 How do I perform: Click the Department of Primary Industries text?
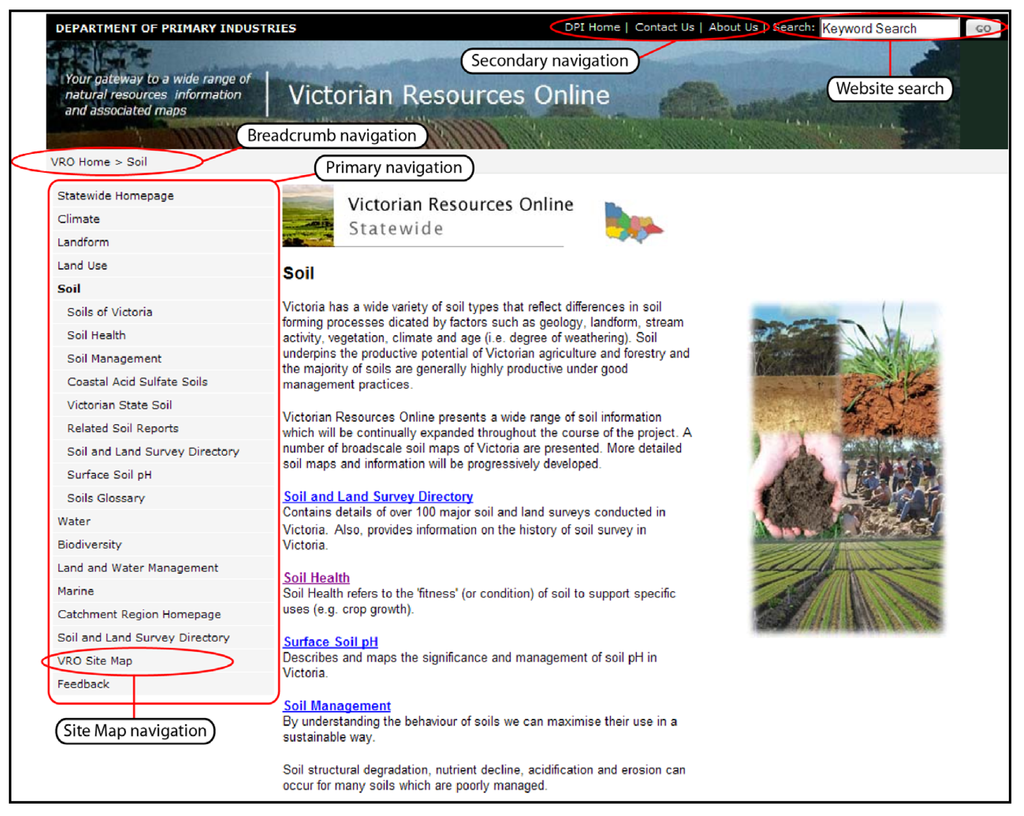tap(176, 28)
